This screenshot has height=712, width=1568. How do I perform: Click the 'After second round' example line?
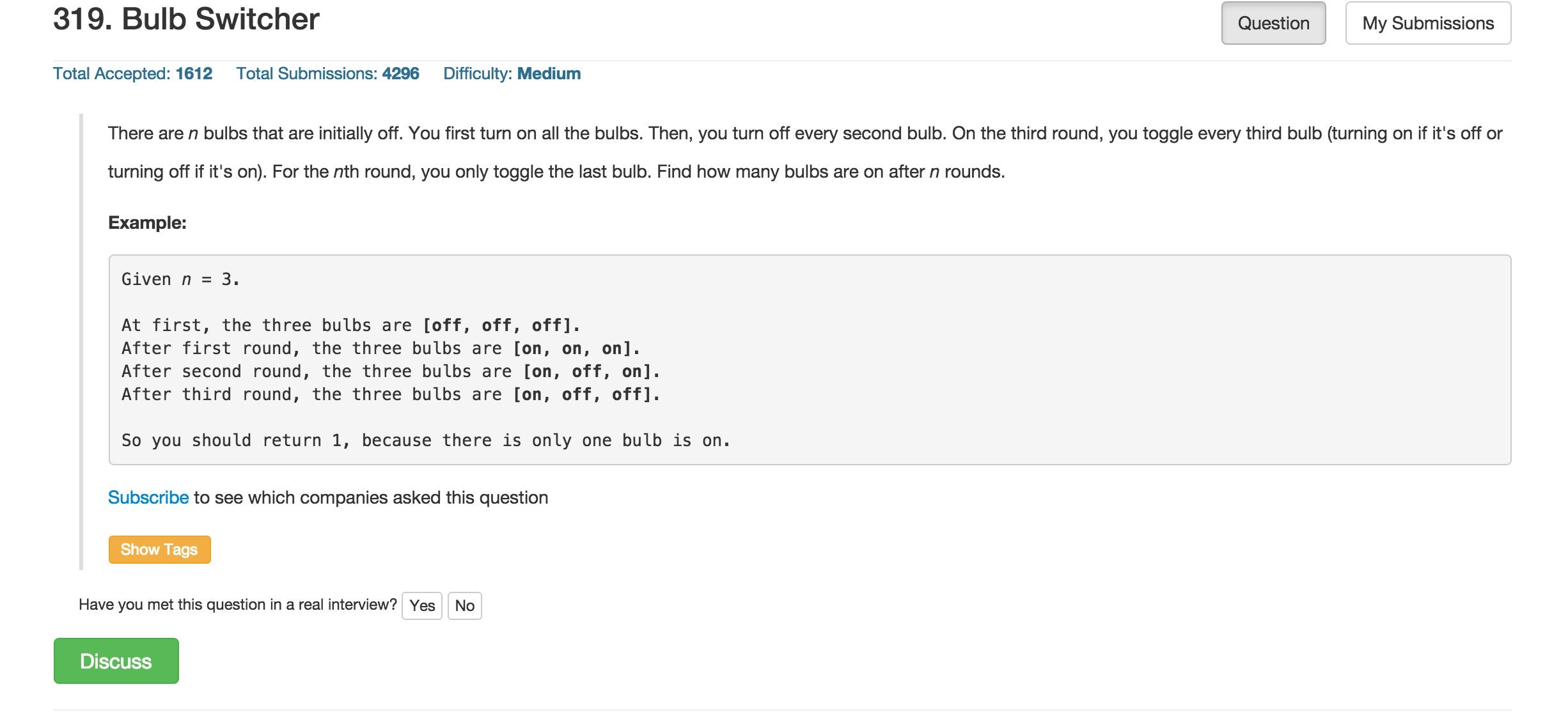(391, 371)
